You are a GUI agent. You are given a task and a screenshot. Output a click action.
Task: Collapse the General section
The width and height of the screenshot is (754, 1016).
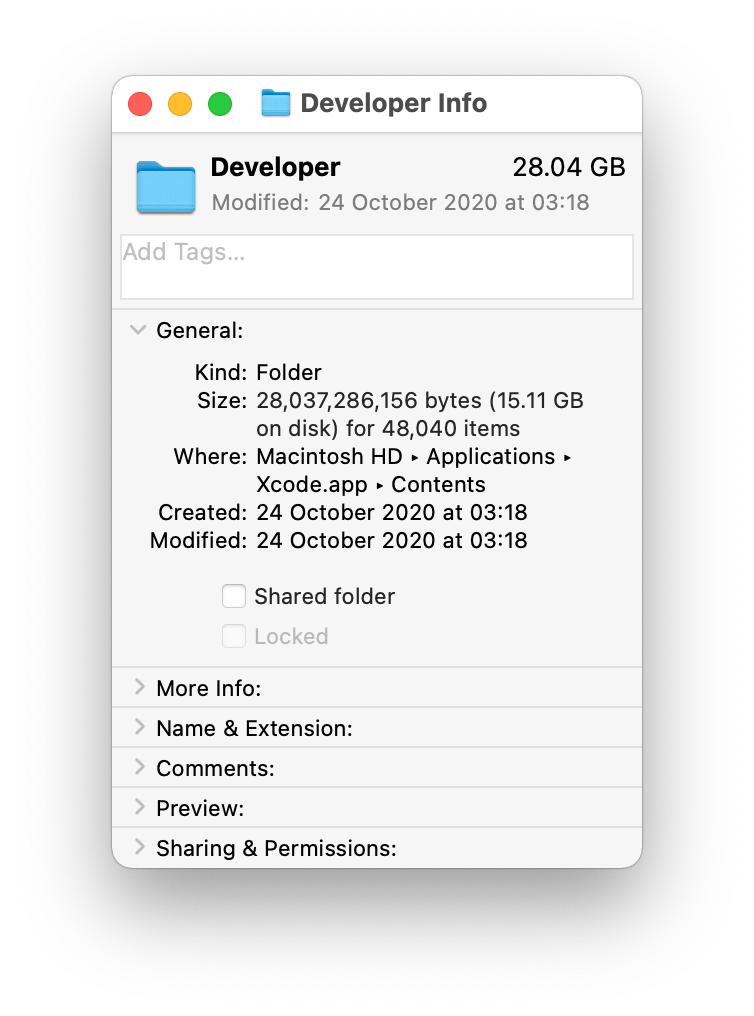(x=138, y=330)
